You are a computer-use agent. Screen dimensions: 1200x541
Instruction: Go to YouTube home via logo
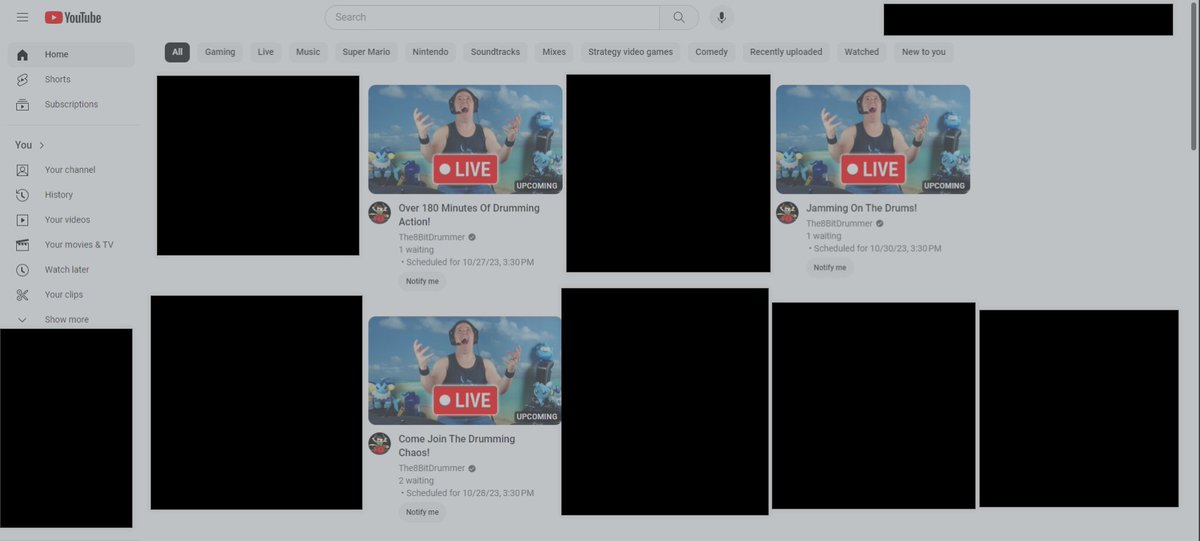(73, 17)
